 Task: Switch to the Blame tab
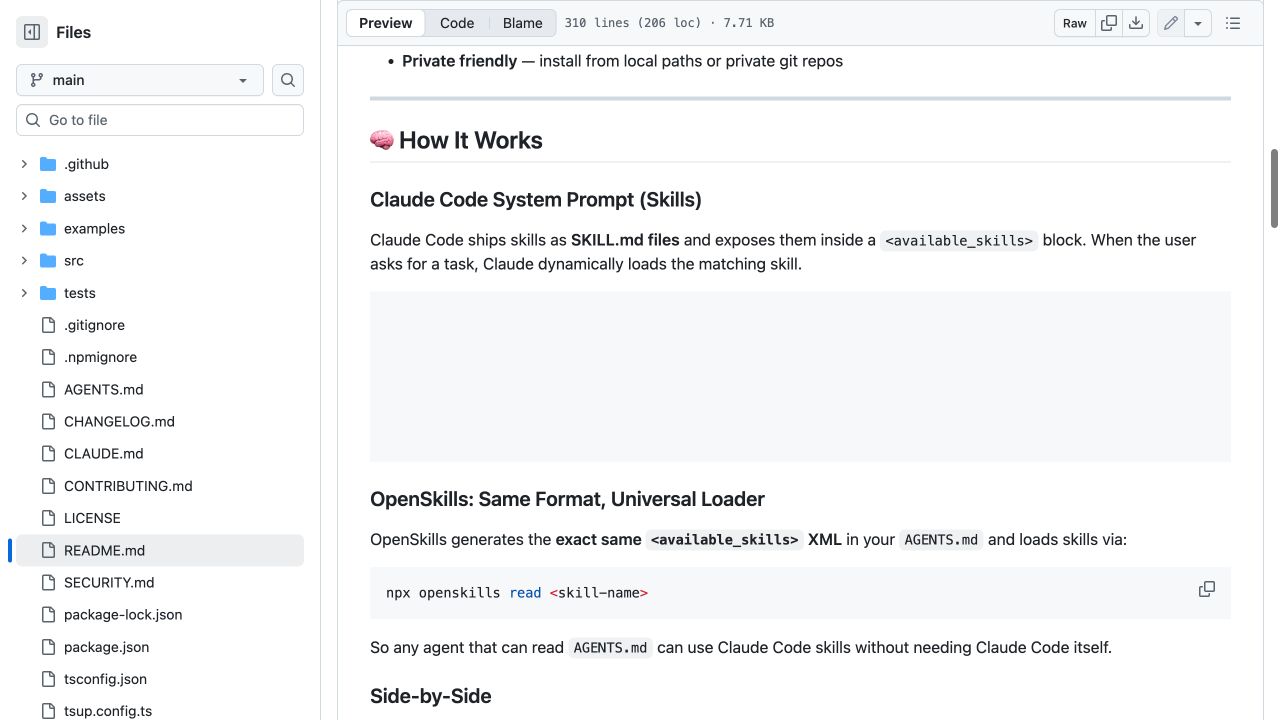(x=522, y=23)
